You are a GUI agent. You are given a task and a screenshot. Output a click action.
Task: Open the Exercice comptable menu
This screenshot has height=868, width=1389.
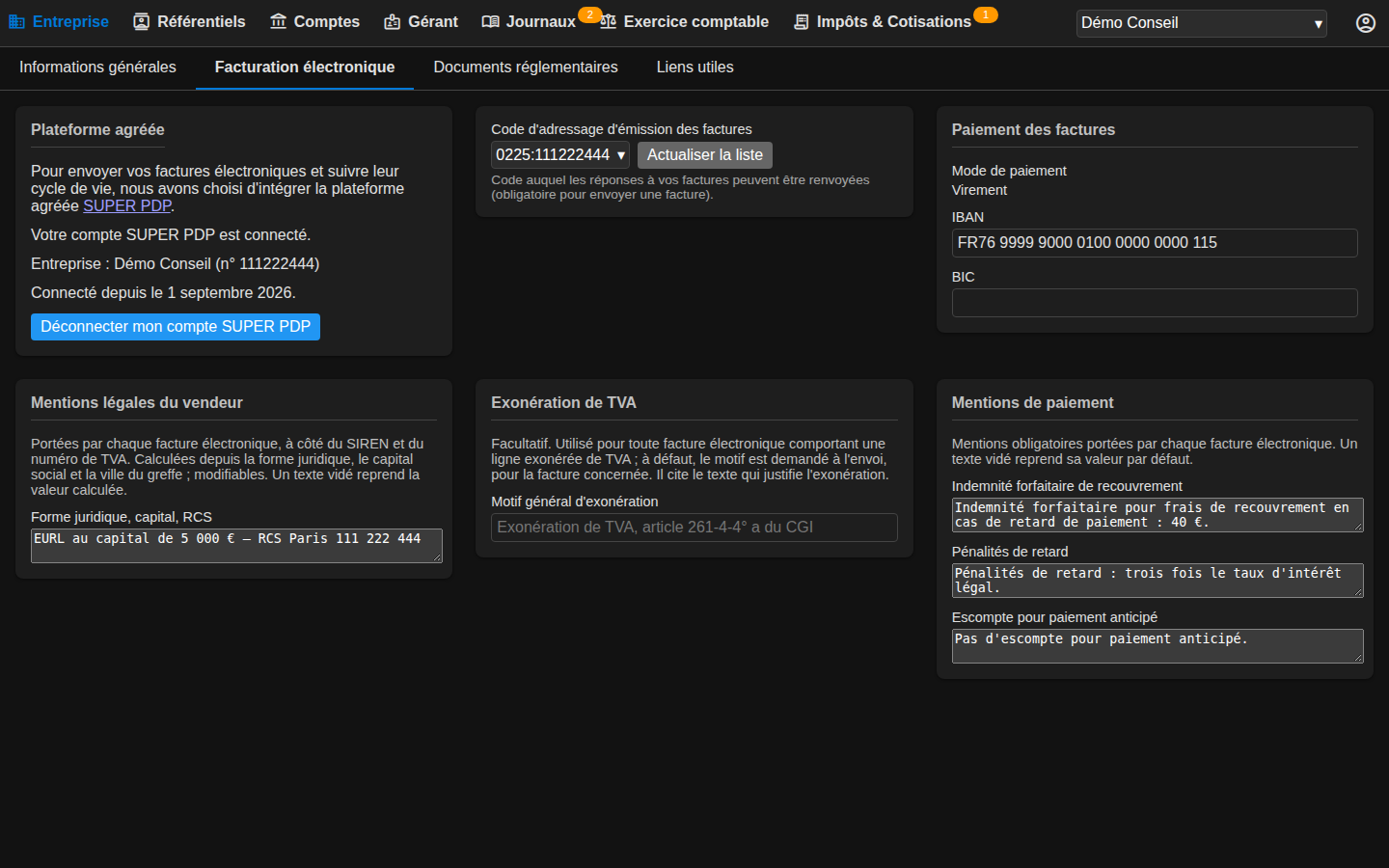click(684, 21)
